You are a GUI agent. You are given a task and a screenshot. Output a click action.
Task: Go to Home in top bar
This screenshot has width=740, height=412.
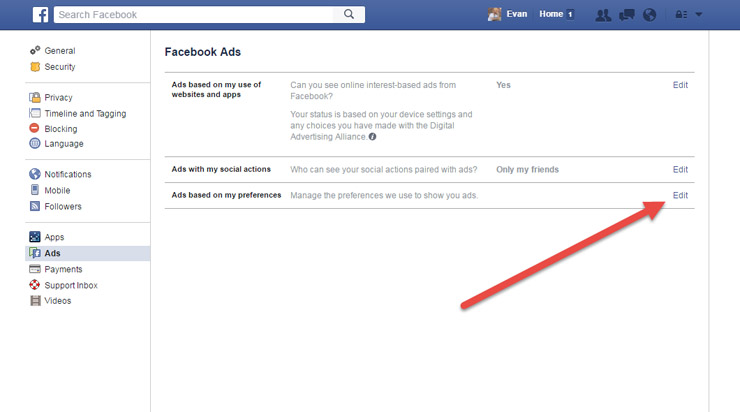coord(551,14)
